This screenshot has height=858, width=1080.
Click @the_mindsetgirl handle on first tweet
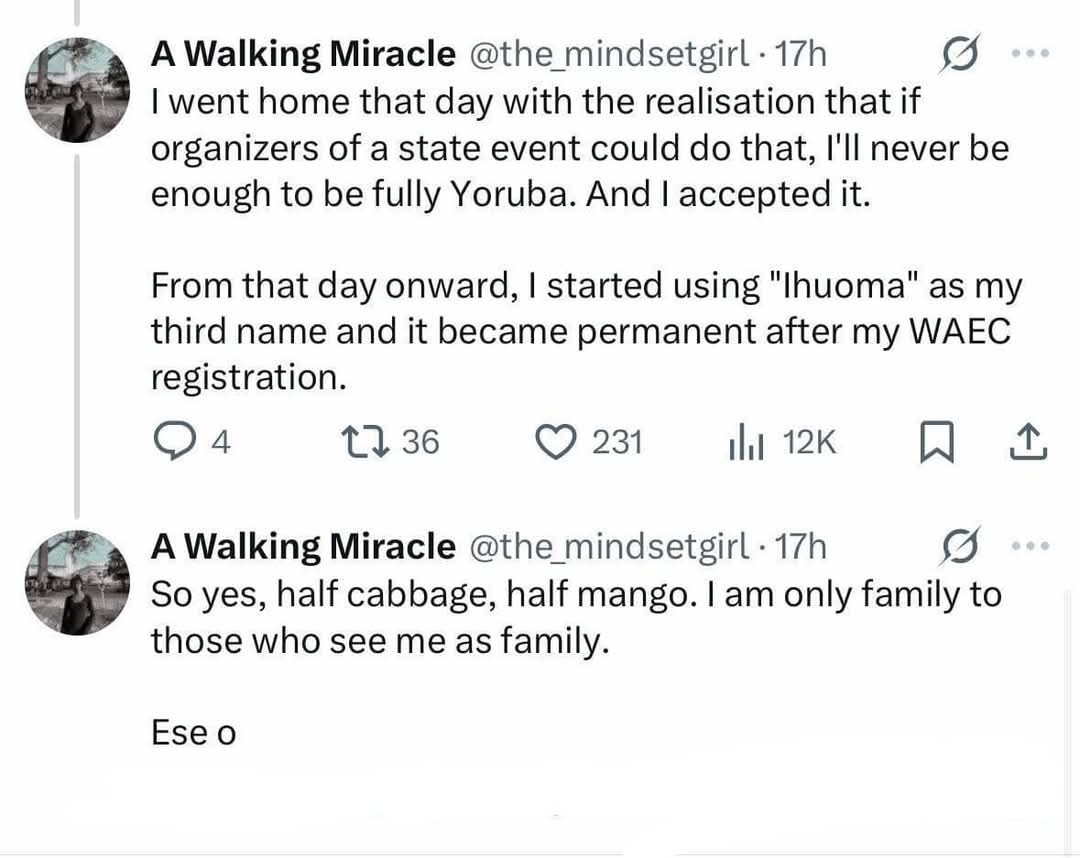point(608,55)
